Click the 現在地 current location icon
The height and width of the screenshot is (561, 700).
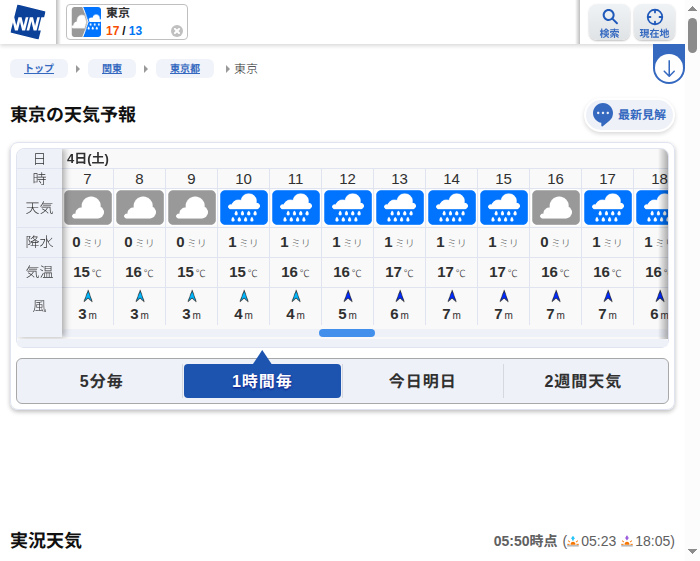655,22
